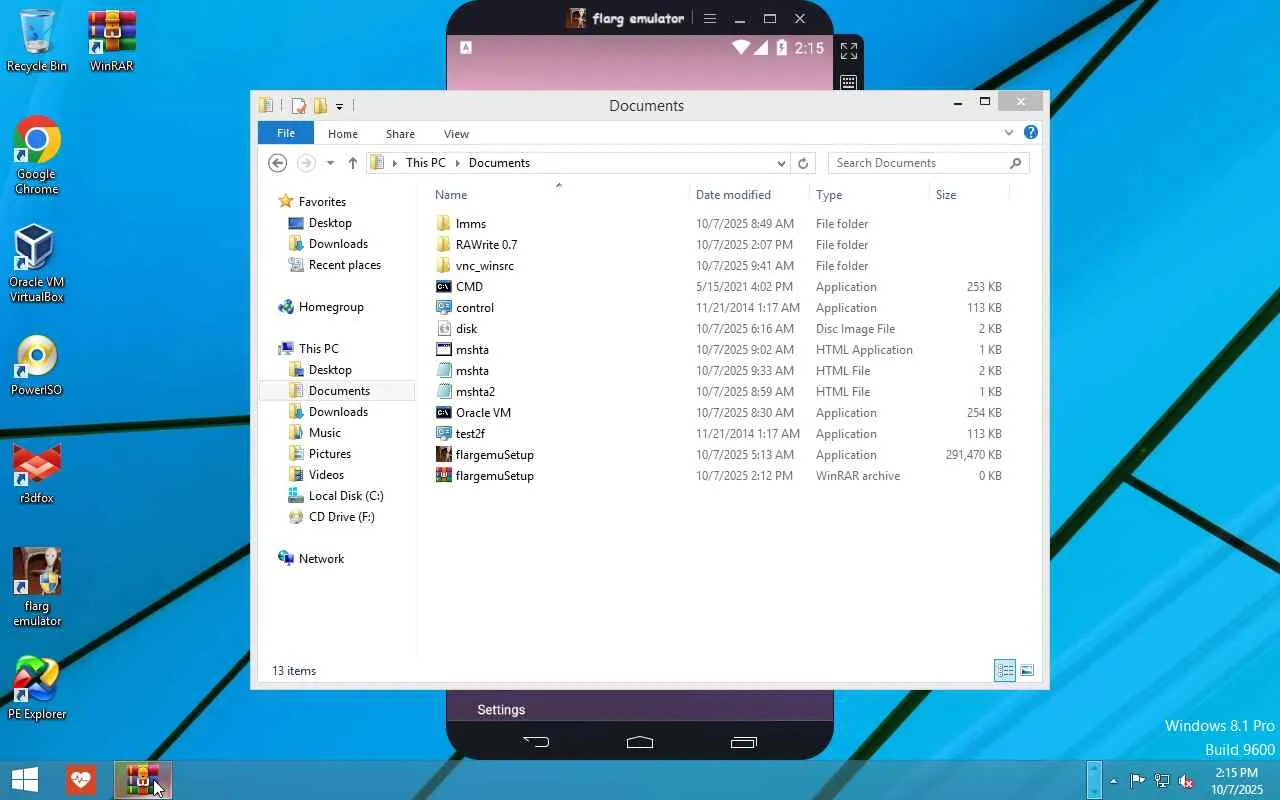Switch to the Share ribbon tab
This screenshot has height=800, width=1280.
tap(400, 133)
